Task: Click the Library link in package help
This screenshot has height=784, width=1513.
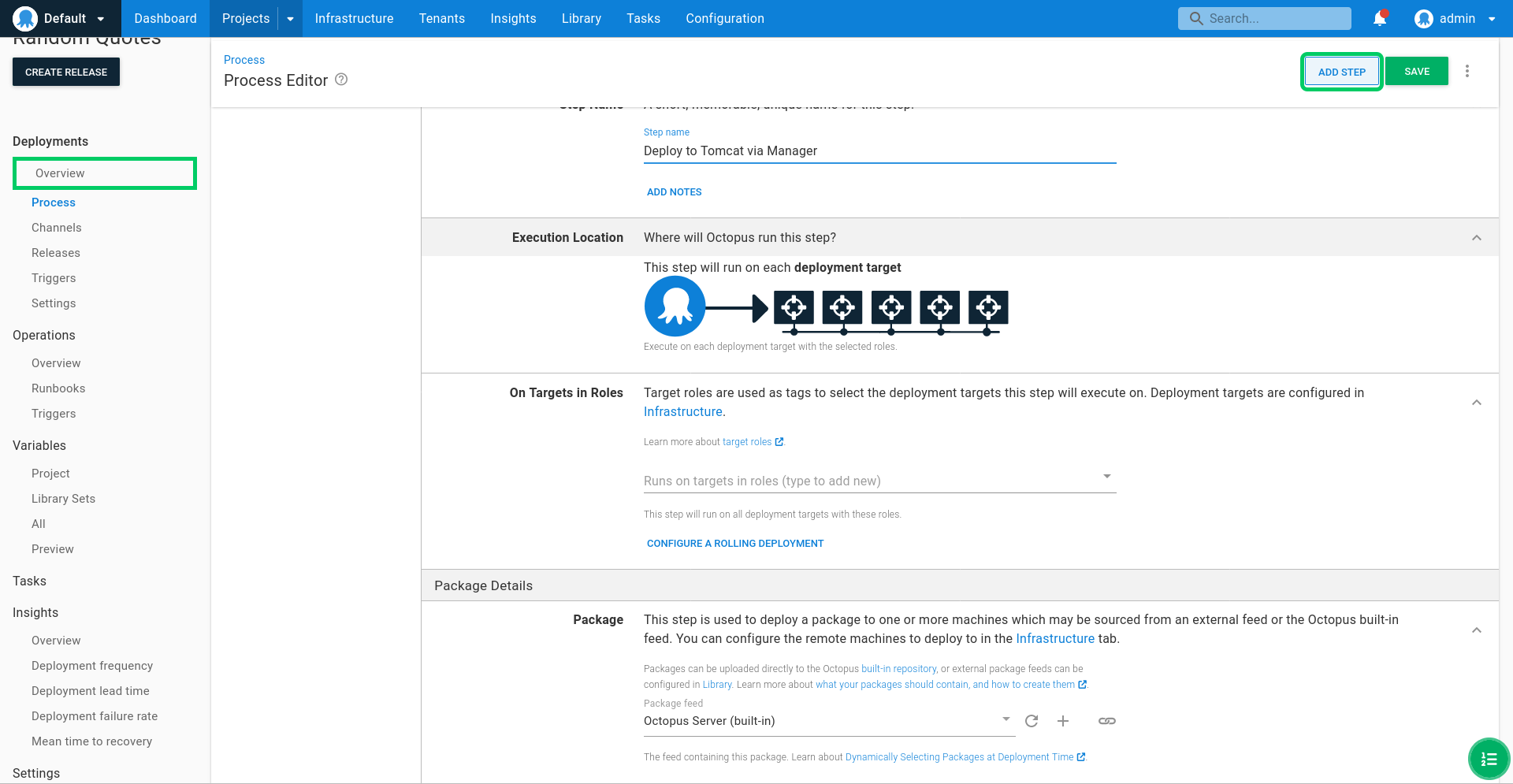Action: 717,685
